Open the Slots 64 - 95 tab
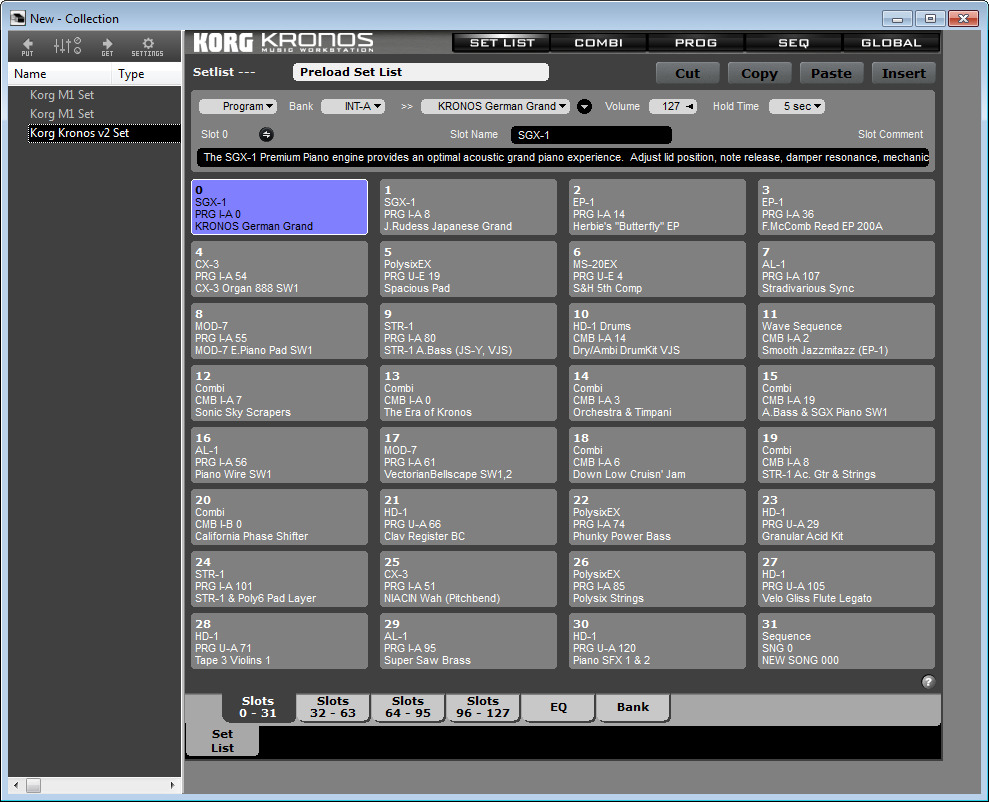 [408, 707]
